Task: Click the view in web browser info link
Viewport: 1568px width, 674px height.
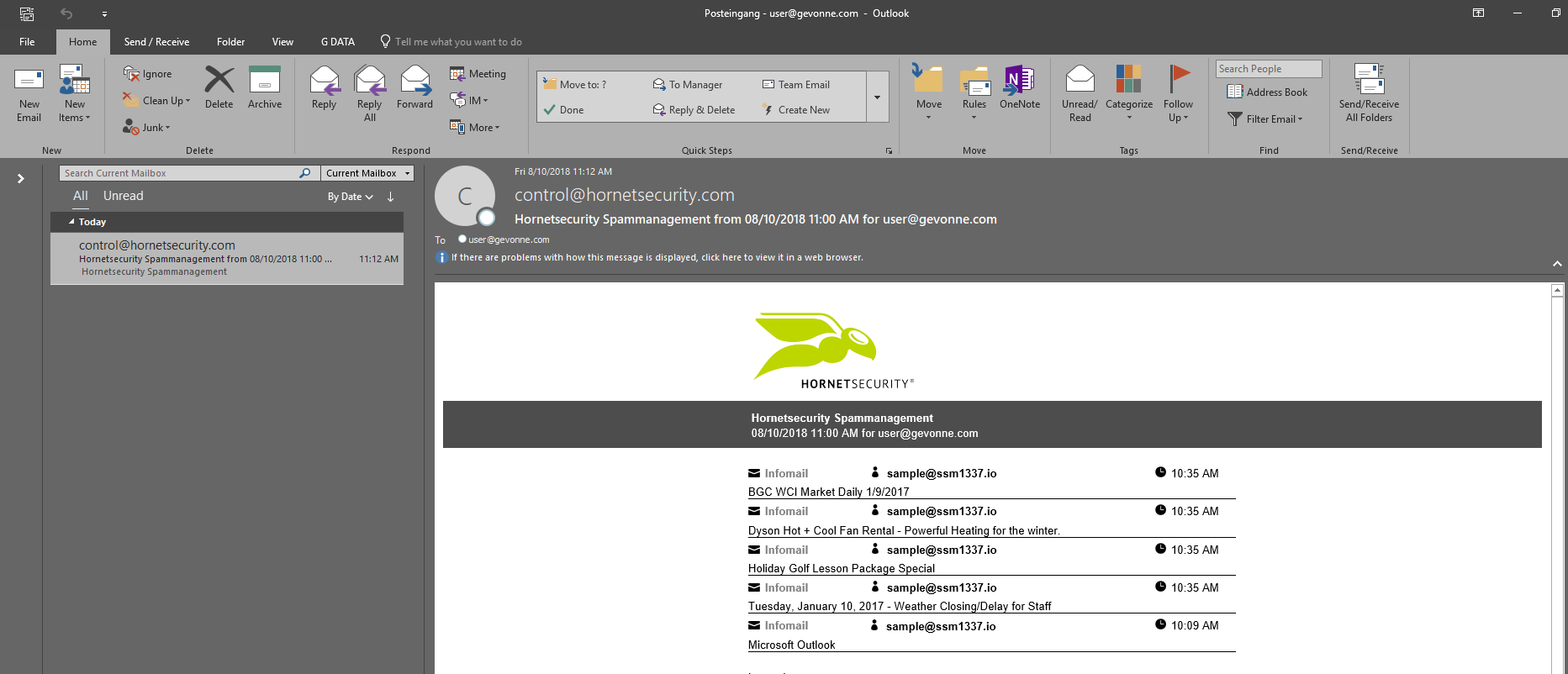Action: [x=657, y=258]
